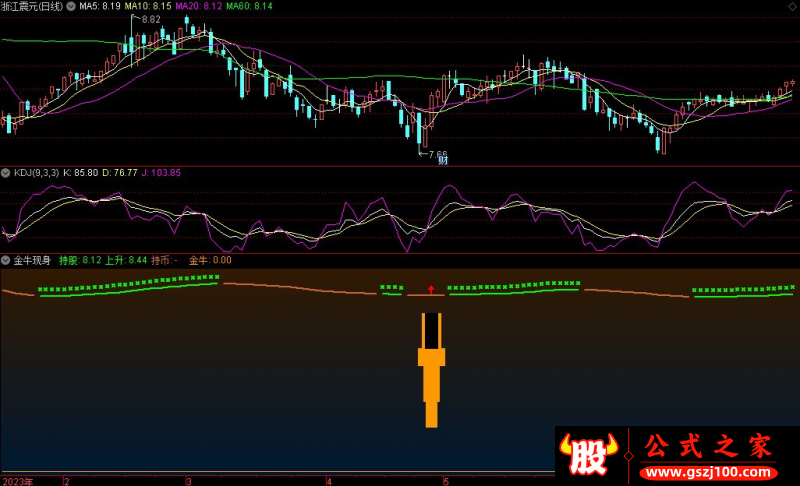This screenshot has width=800, height=486.
Task: Click month 5 marker on time axis
Action: tap(446, 480)
